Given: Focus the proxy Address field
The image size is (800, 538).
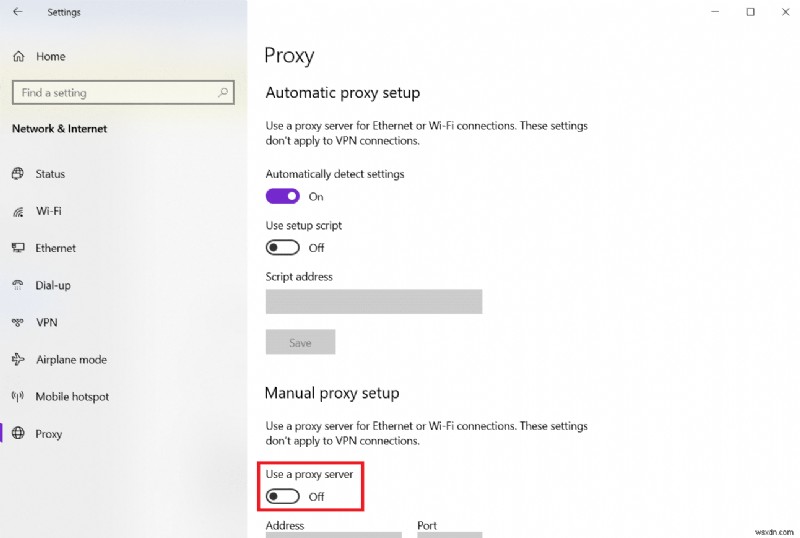Looking at the screenshot, I should pyautogui.click(x=334, y=534).
